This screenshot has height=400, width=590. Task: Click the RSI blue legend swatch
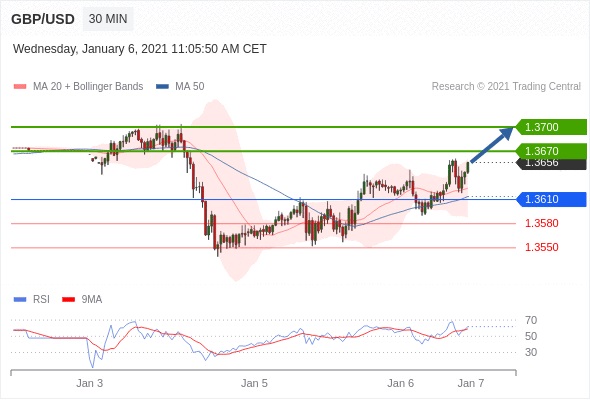point(20,300)
